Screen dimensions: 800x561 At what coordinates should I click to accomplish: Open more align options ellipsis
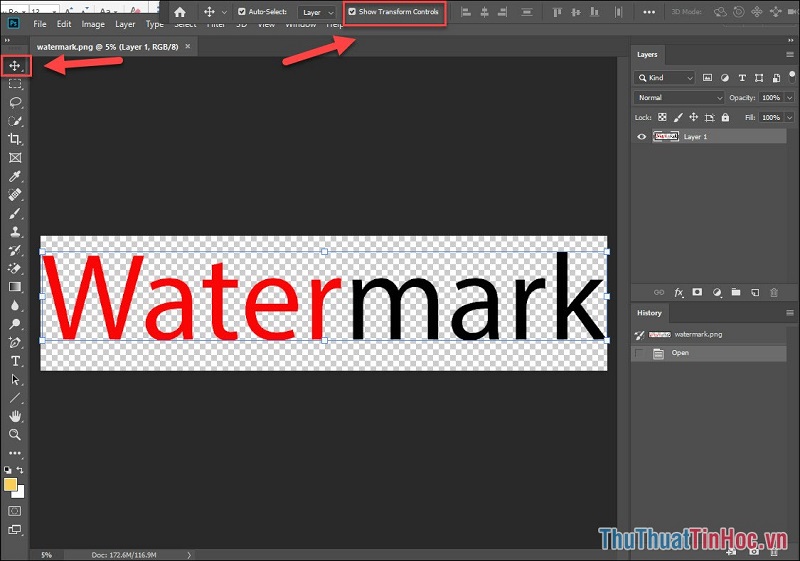[649, 12]
